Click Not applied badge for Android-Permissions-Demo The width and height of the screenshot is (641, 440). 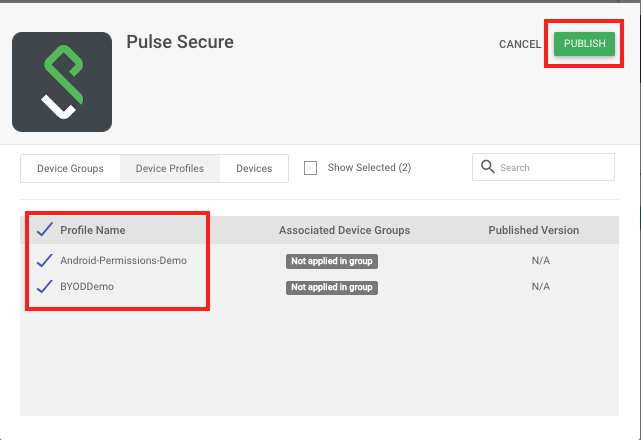click(x=332, y=261)
